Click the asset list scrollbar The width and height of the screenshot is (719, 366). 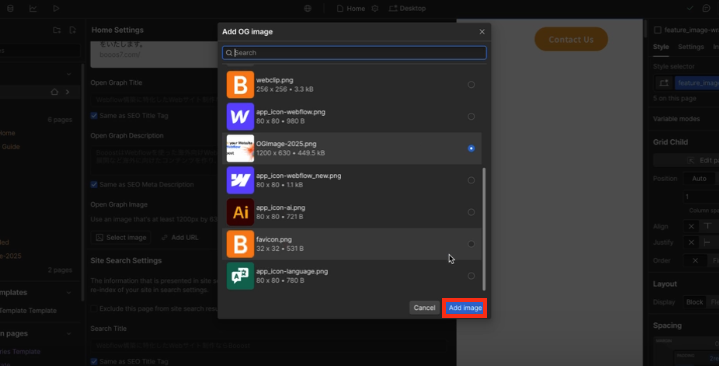click(x=484, y=229)
